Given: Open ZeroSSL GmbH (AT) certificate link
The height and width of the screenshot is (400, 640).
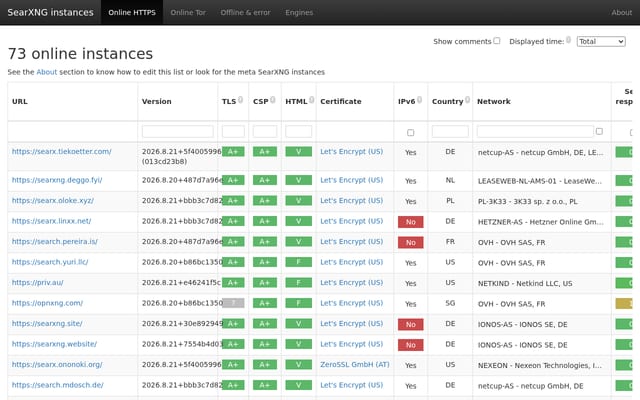Looking at the screenshot, I should pyautogui.click(x=355, y=364).
